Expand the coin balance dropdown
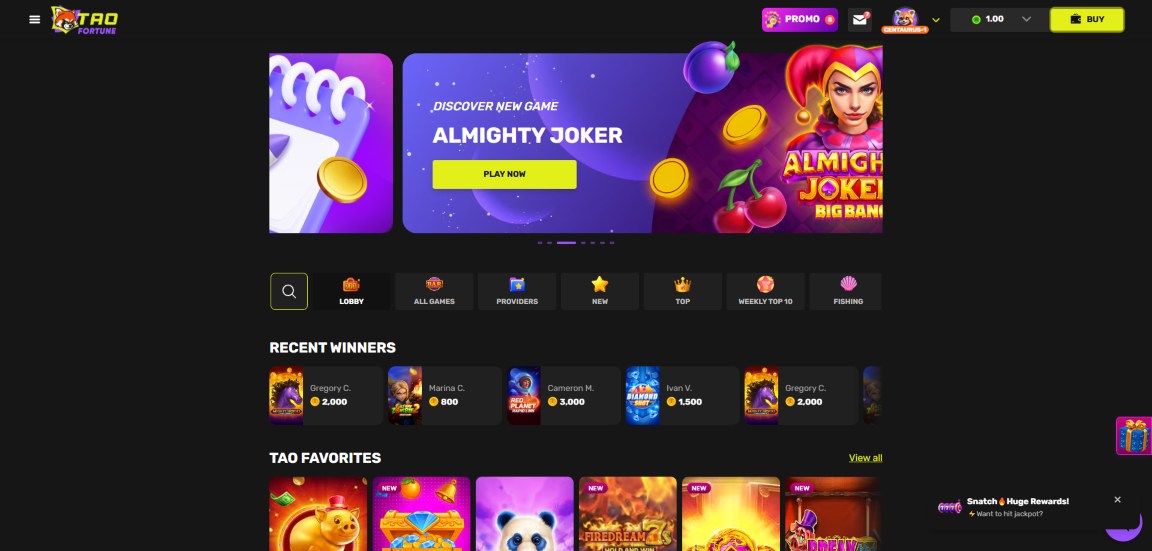 (1026, 20)
